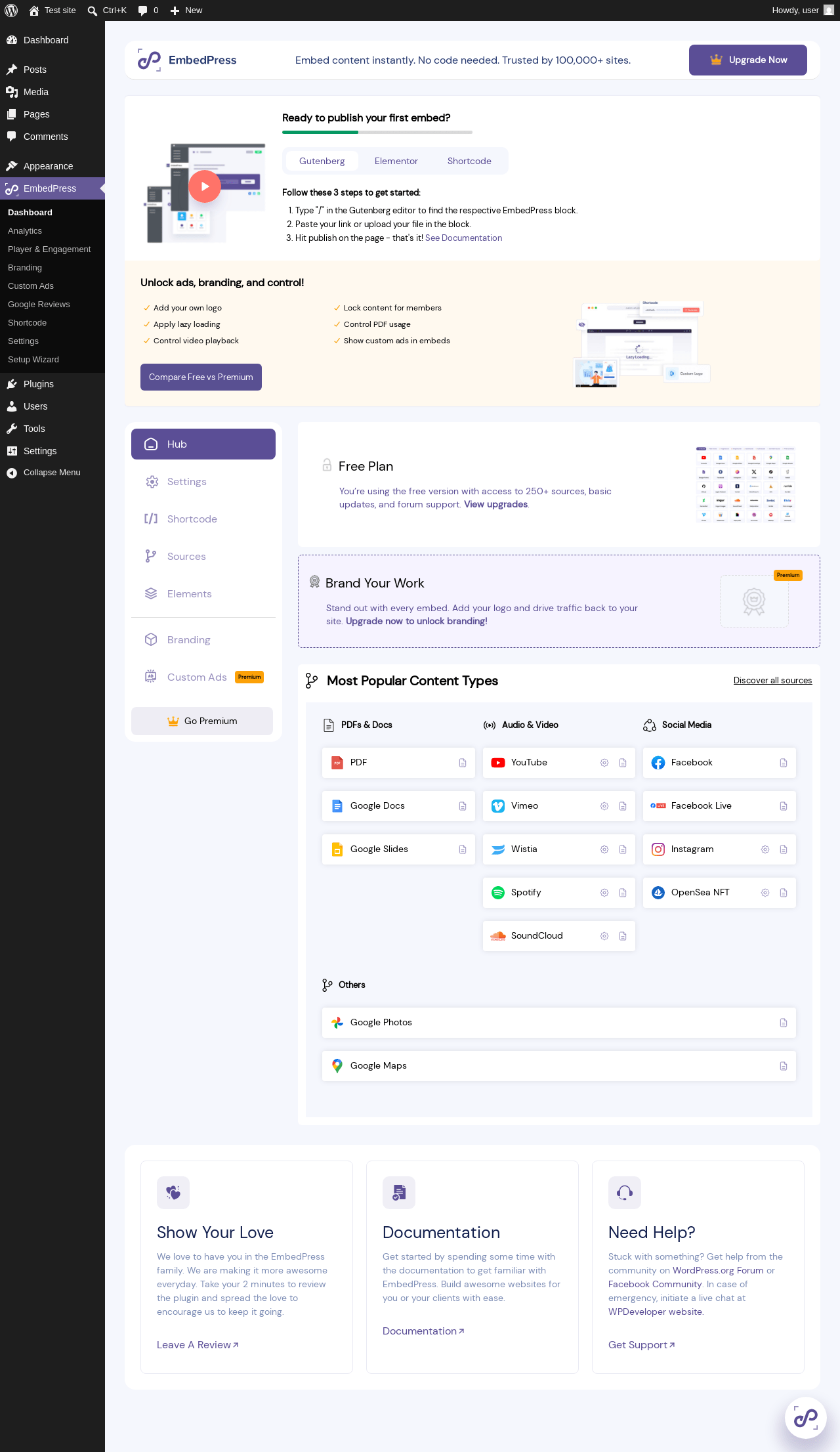Click the EmbedPress logo in the header banner
The image size is (840, 1452).
pyautogui.click(x=187, y=60)
